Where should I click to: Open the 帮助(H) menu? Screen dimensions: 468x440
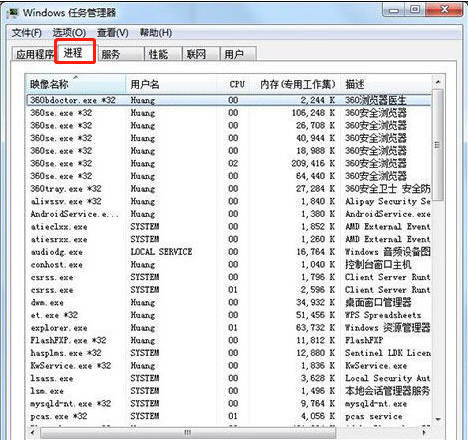pyautogui.click(x=156, y=33)
